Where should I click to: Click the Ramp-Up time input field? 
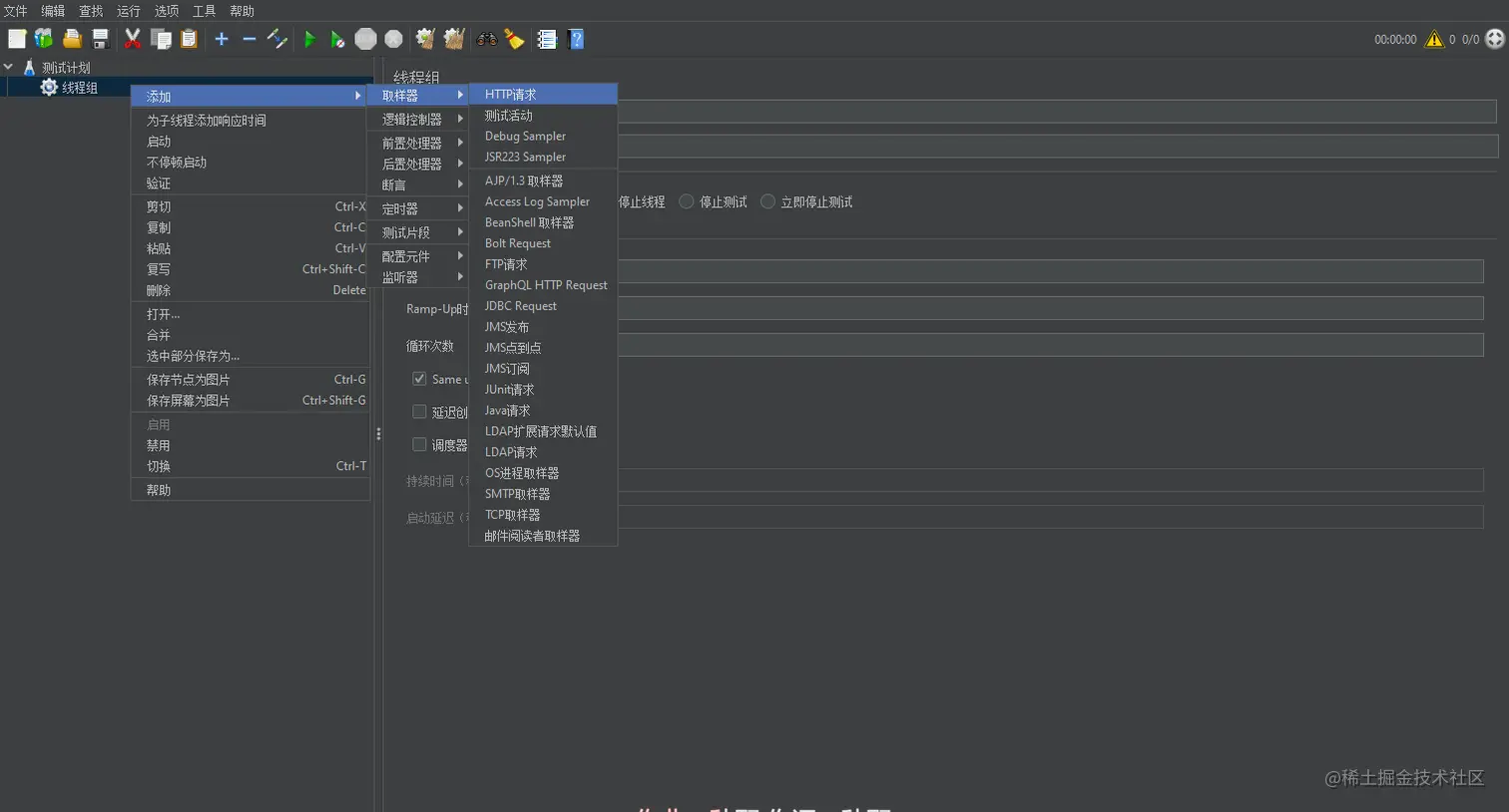coord(1050,308)
